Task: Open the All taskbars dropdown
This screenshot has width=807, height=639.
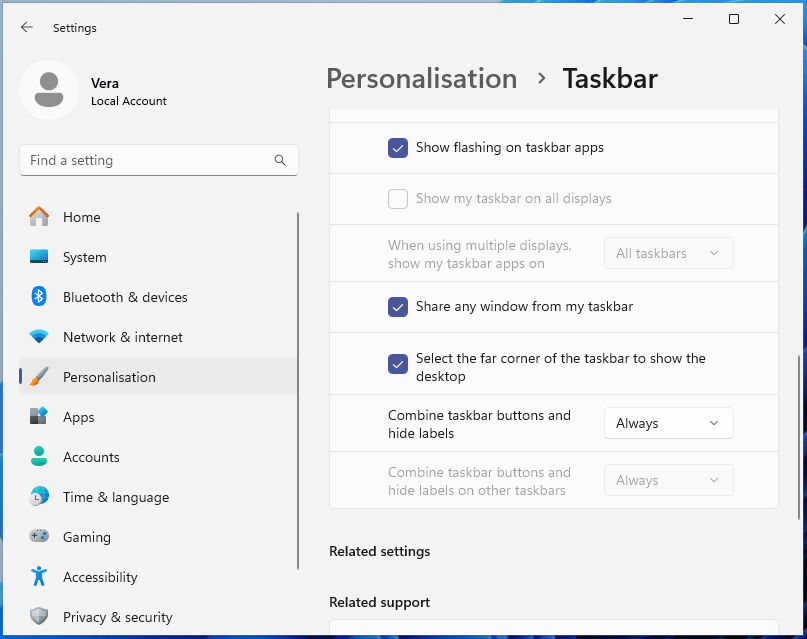Action: tap(668, 252)
